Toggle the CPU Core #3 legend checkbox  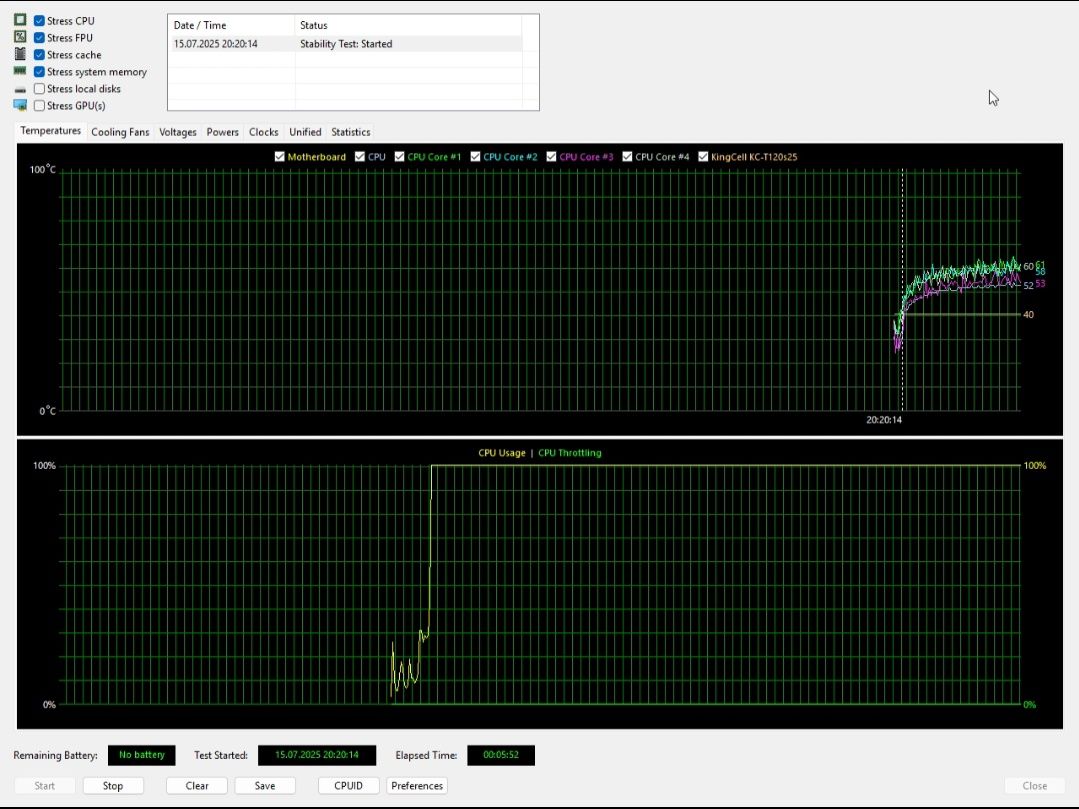click(551, 156)
